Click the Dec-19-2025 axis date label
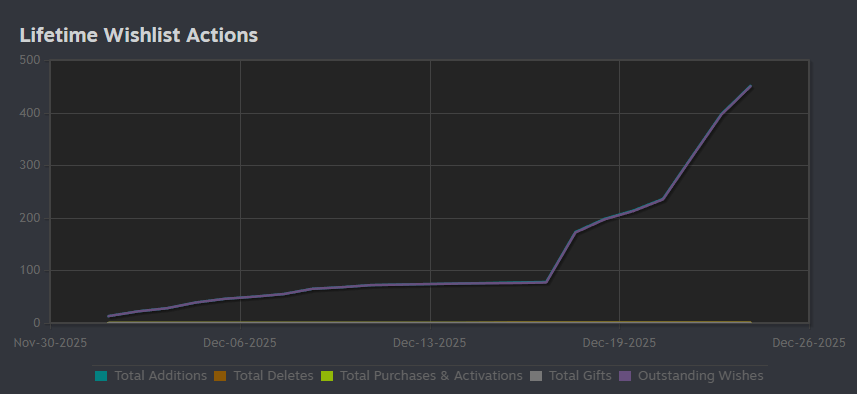The height and width of the screenshot is (394, 857). click(619, 343)
